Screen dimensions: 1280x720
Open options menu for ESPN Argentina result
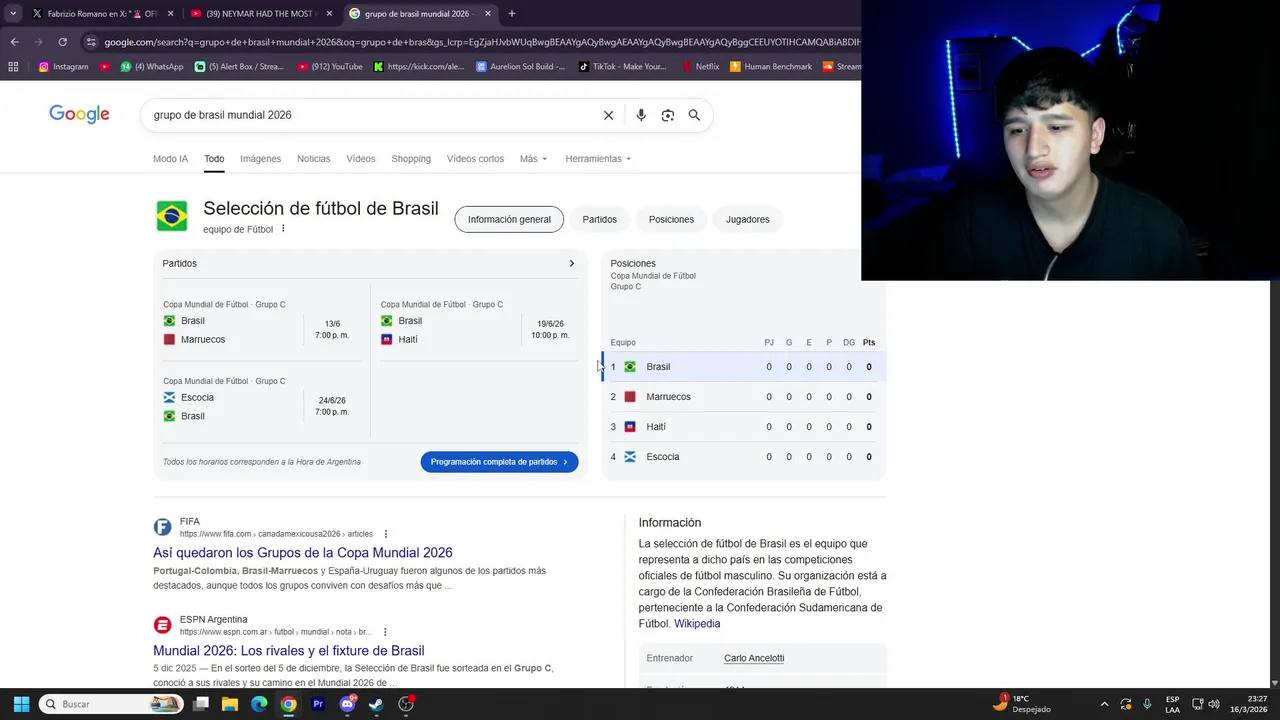point(384,632)
